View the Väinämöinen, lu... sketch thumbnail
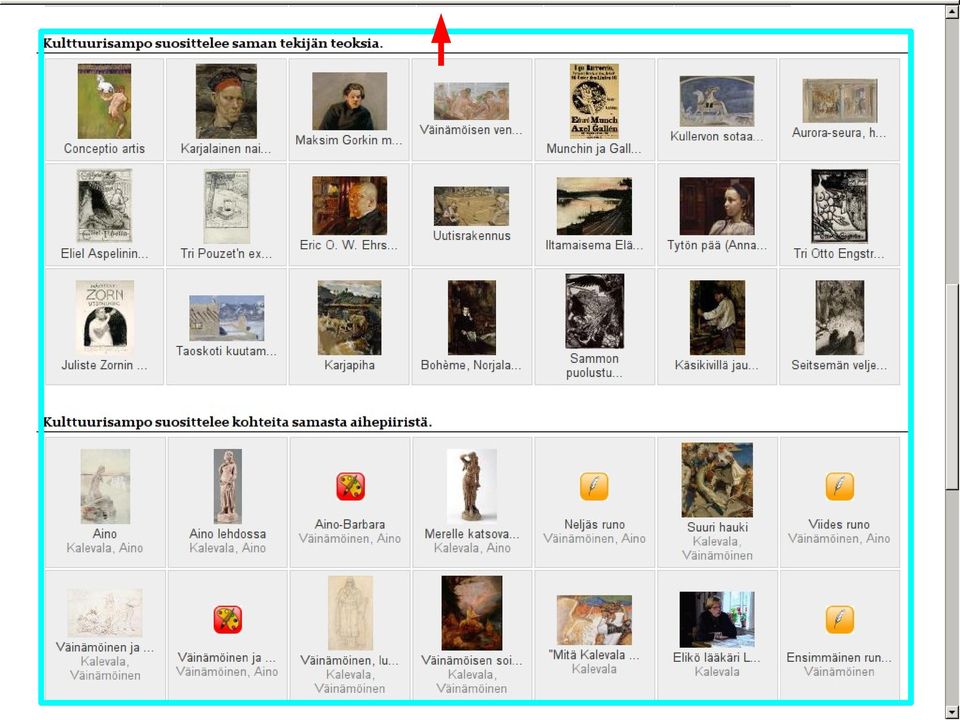The image size is (960, 720). (x=350, y=613)
